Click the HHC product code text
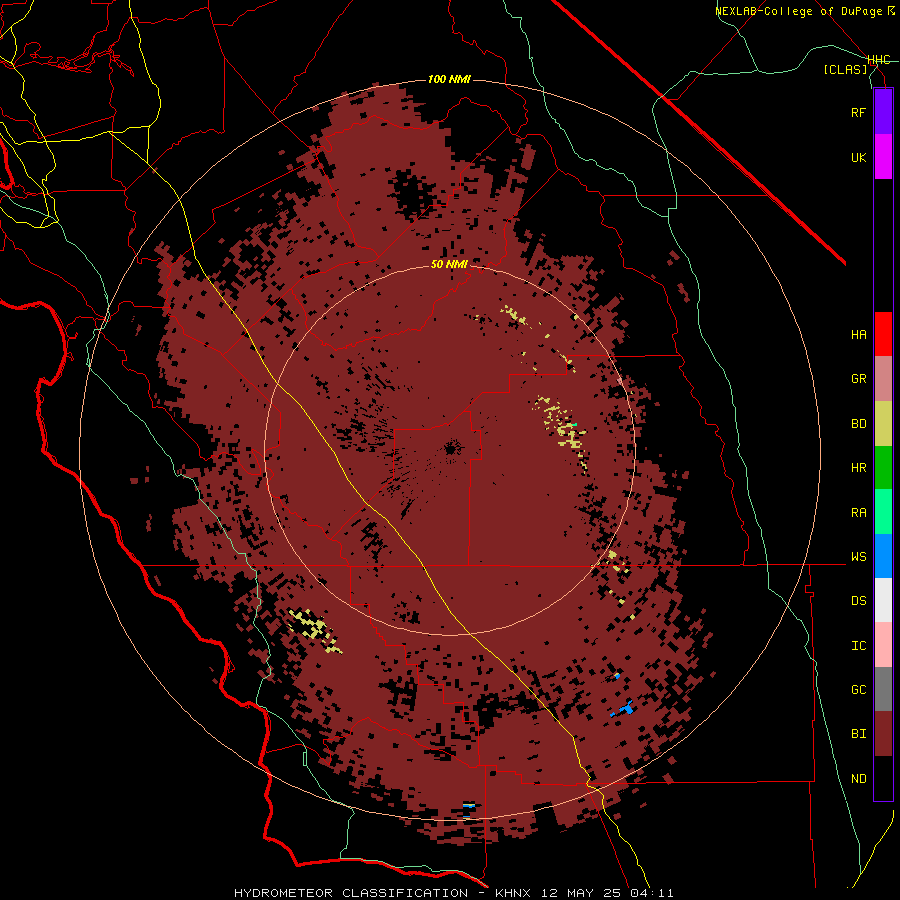The width and height of the screenshot is (900, 900). tap(879, 60)
